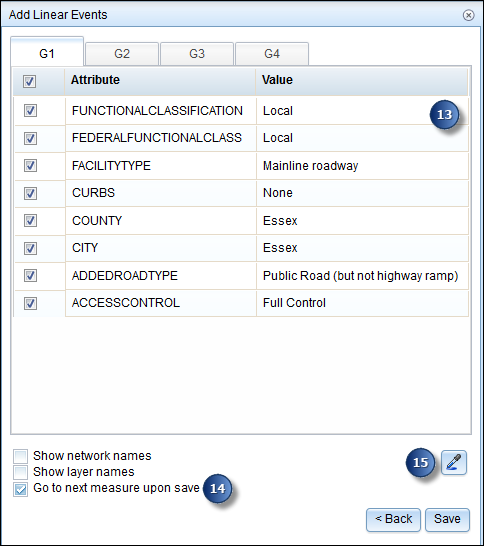This screenshot has height=546, width=484.
Task: Enable Show network names option
Action: 21,456
